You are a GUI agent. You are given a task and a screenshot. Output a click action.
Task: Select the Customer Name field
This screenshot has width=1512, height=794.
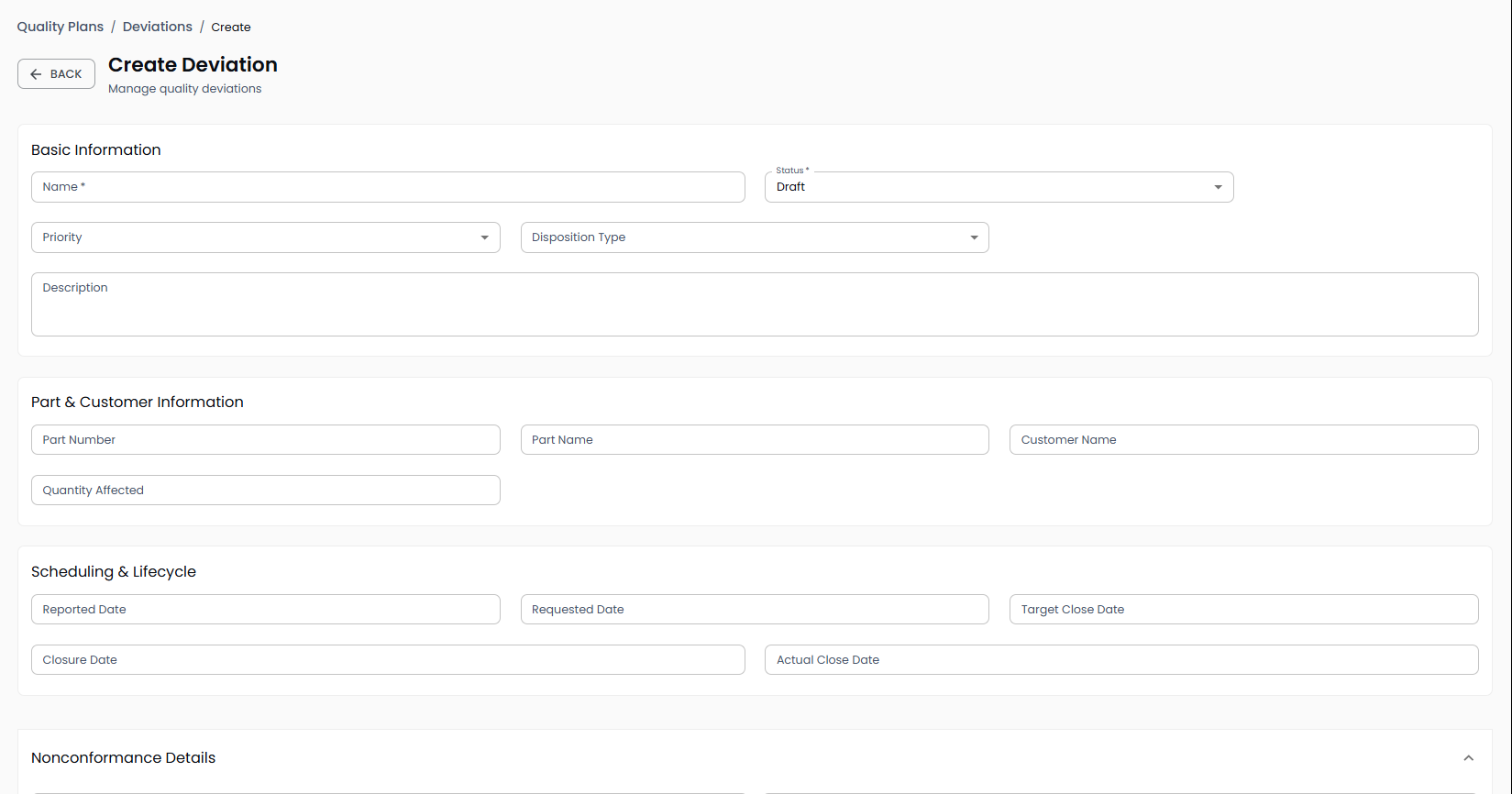click(1242, 440)
